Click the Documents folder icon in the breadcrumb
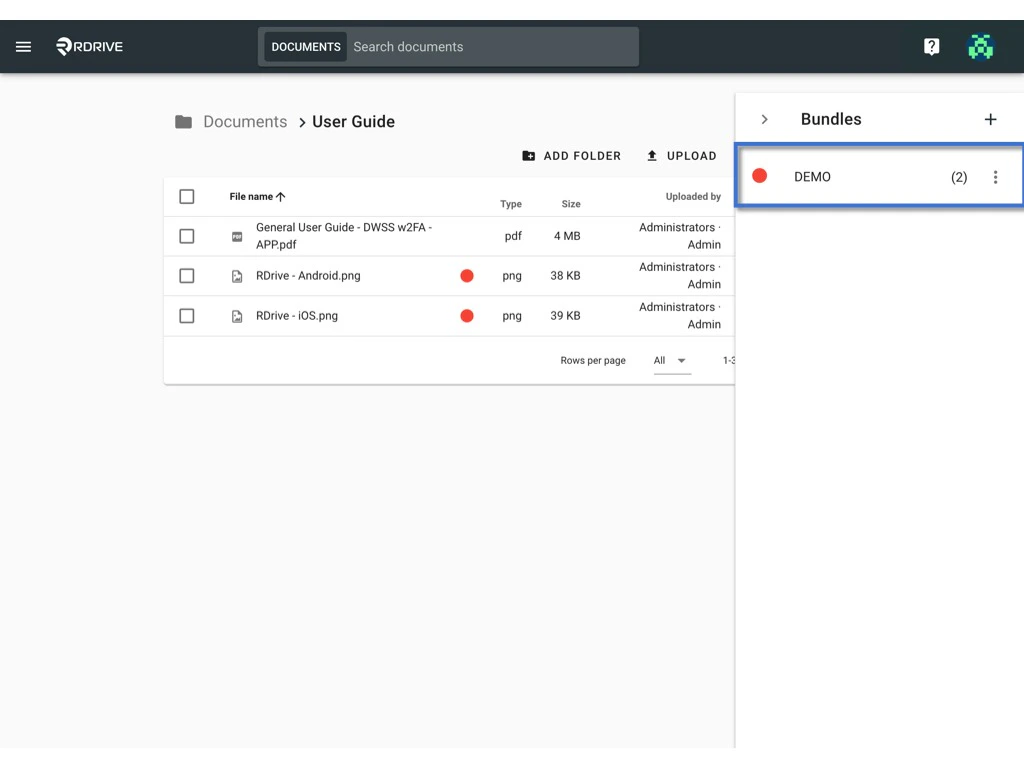Image resolution: width=1024 pixels, height=768 pixels. tap(184, 121)
